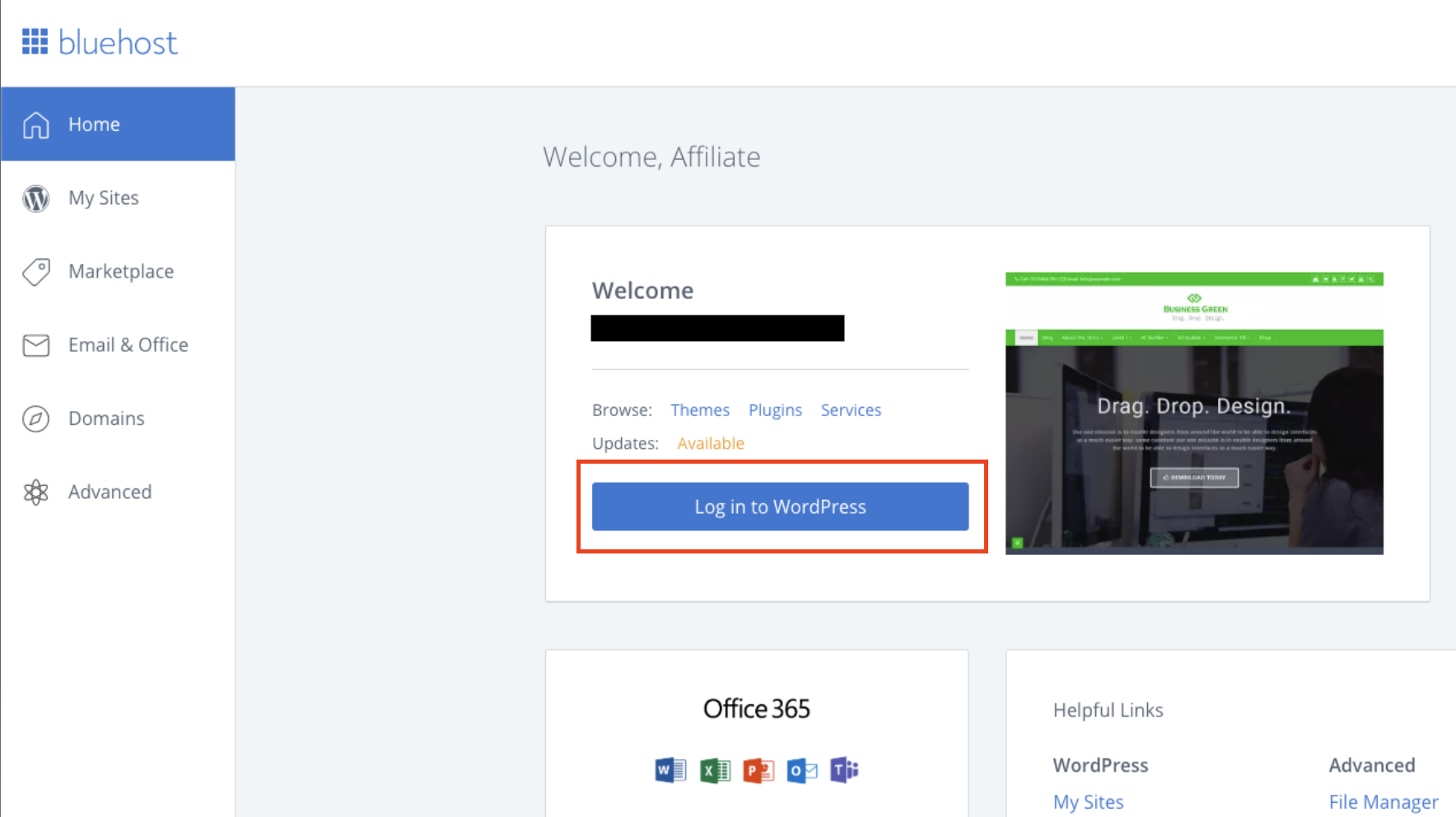Select Domains in the sidebar
This screenshot has width=1456, height=817.
pyautogui.click(x=118, y=418)
